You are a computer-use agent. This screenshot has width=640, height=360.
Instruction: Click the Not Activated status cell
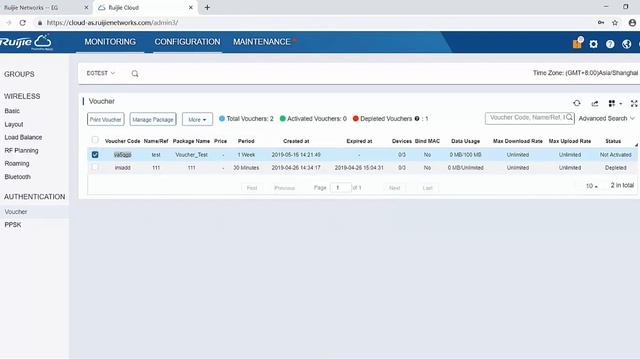pos(616,155)
